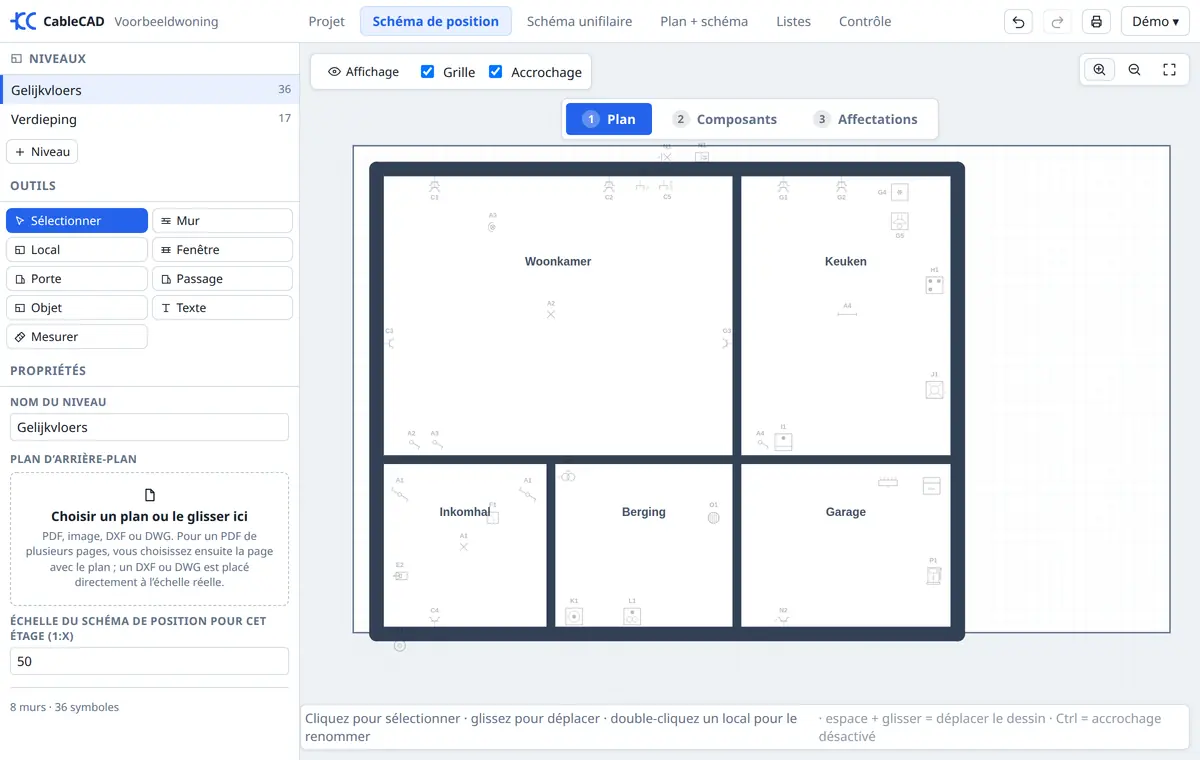The width and height of the screenshot is (1200, 760).
Task: Select step 1 Plan
Action: click(609, 119)
